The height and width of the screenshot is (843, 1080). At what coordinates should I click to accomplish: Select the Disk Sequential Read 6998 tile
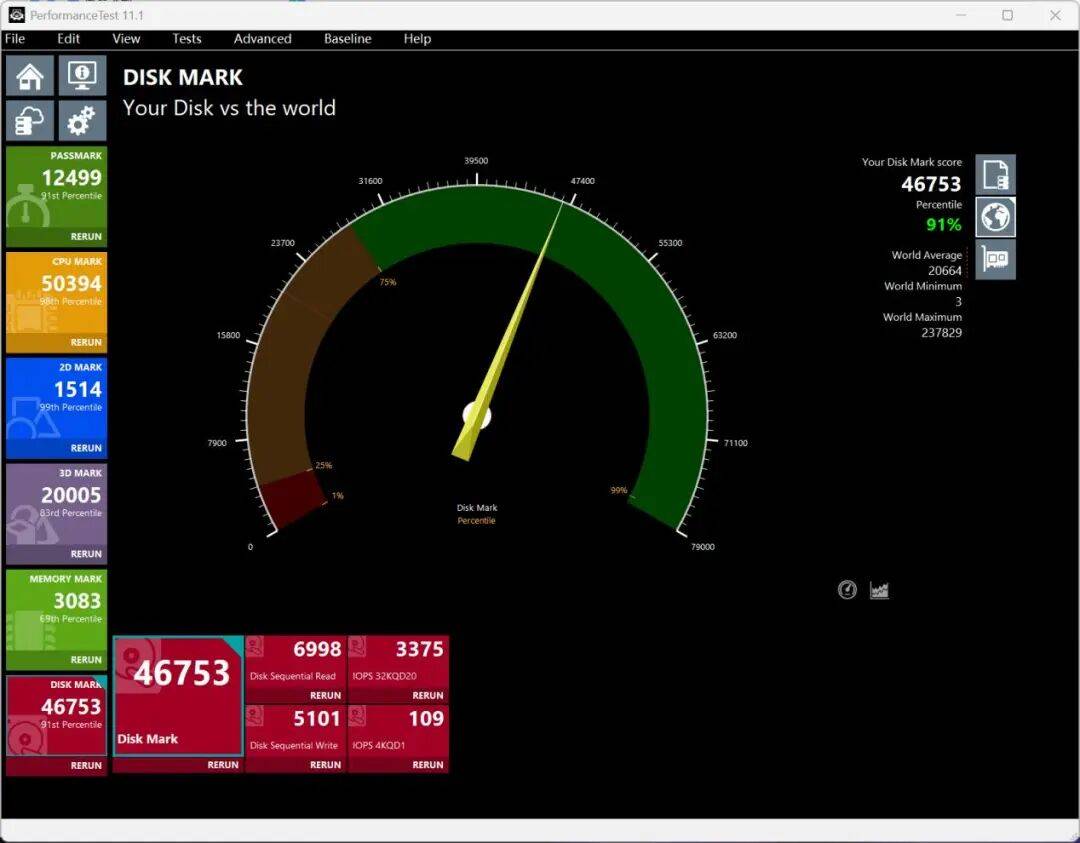pyautogui.click(x=295, y=662)
